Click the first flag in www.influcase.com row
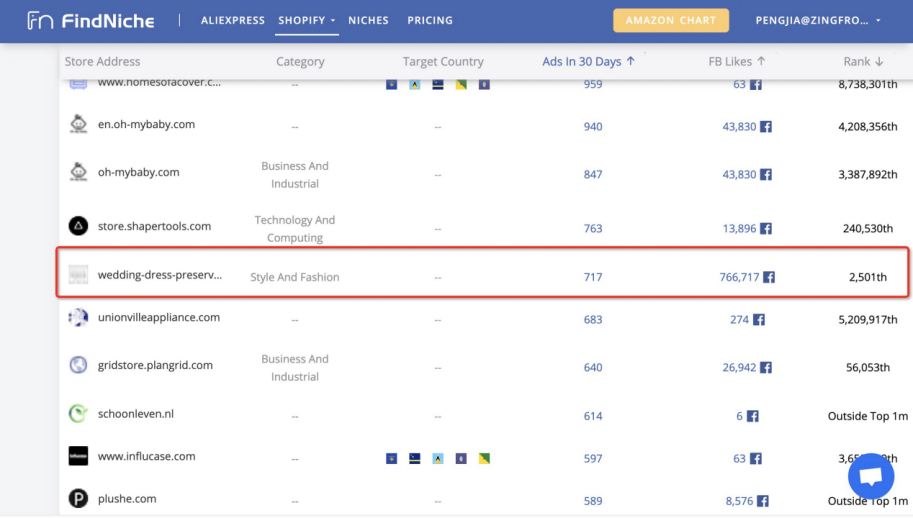This screenshot has height=518, width=913. pyautogui.click(x=391, y=459)
